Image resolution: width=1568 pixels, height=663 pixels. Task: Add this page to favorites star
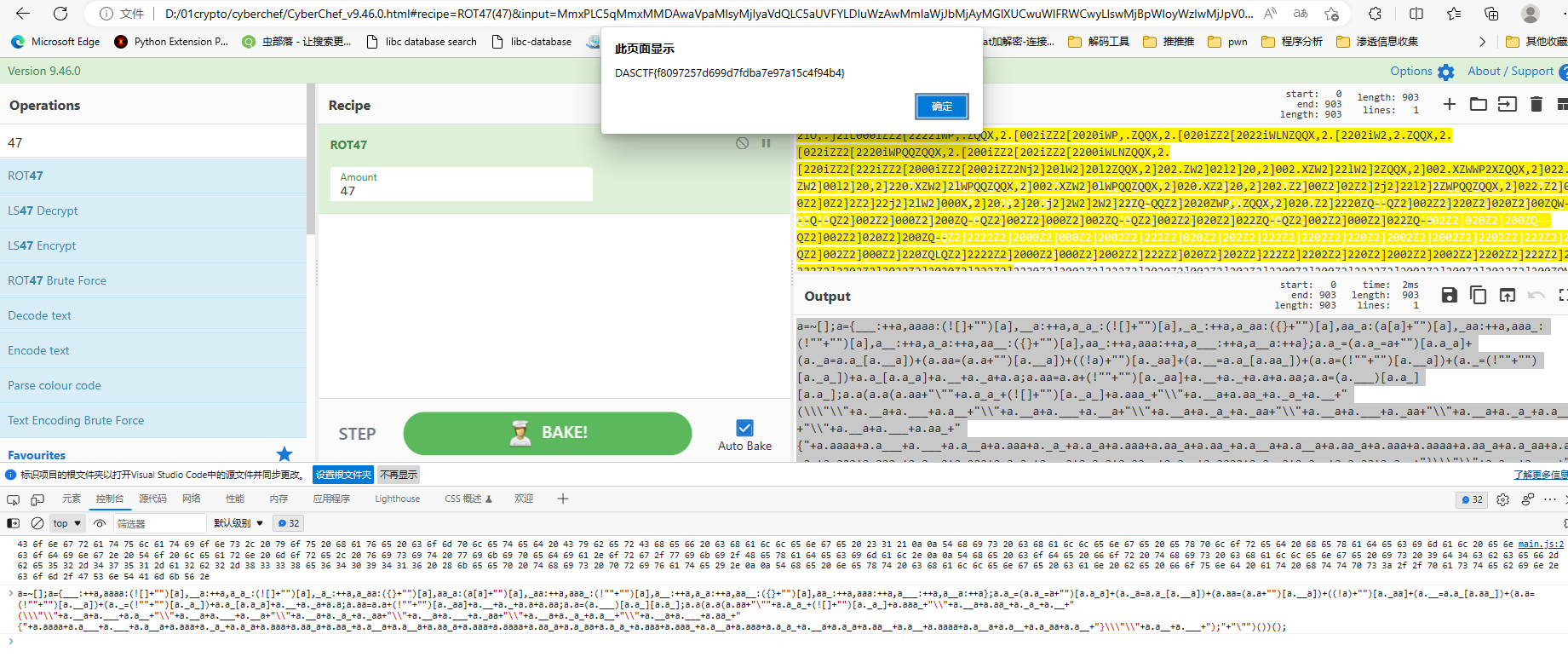pos(1331,14)
